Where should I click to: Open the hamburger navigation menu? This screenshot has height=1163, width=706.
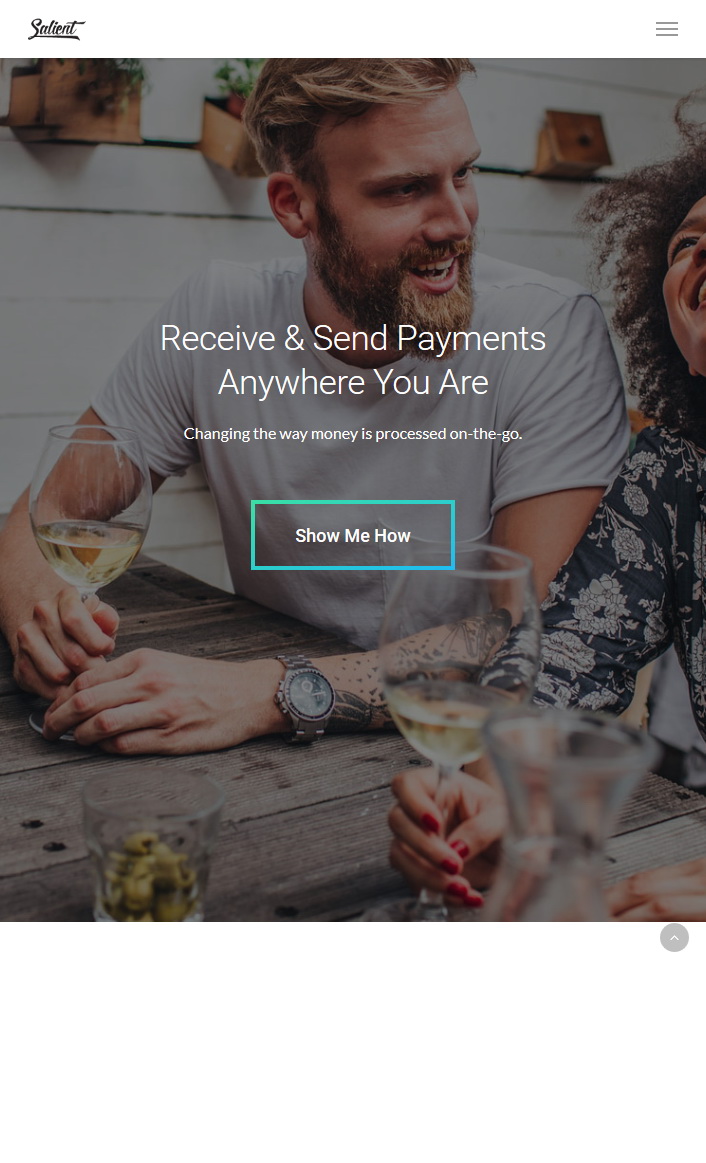pyautogui.click(x=667, y=29)
